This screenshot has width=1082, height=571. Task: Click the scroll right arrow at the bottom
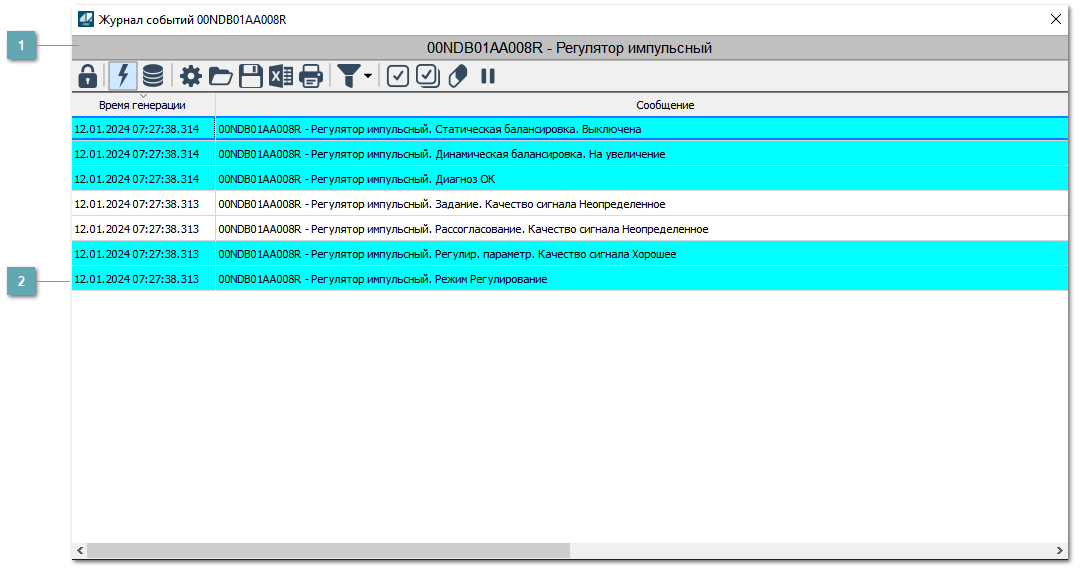1060,551
